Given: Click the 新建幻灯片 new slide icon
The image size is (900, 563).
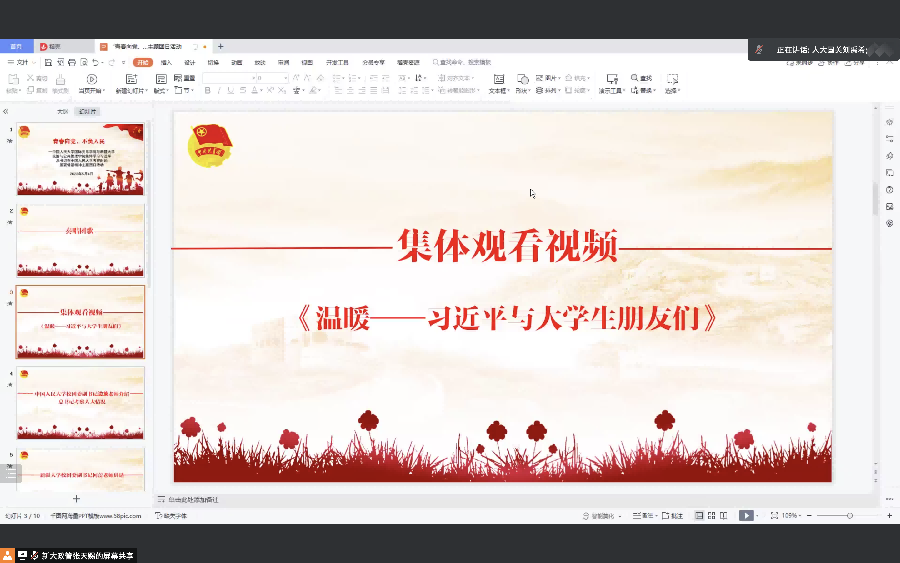Looking at the screenshot, I should point(131,78).
